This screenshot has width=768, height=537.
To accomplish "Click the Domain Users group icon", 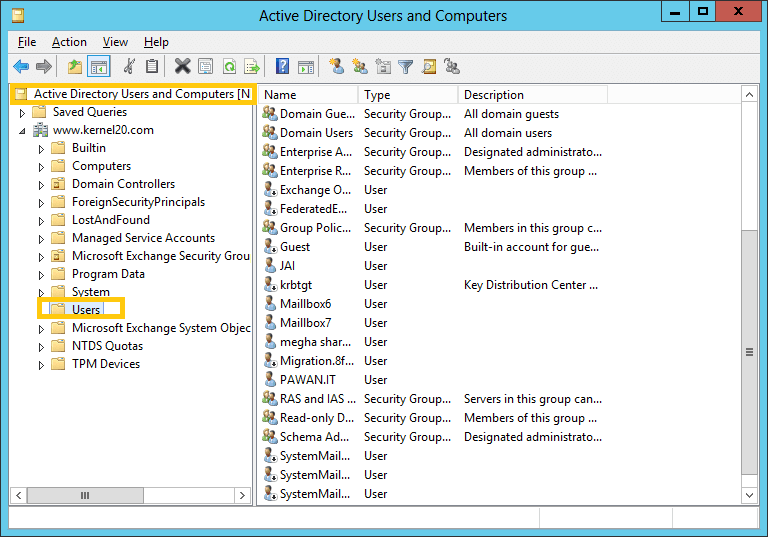I will click(270, 132).
